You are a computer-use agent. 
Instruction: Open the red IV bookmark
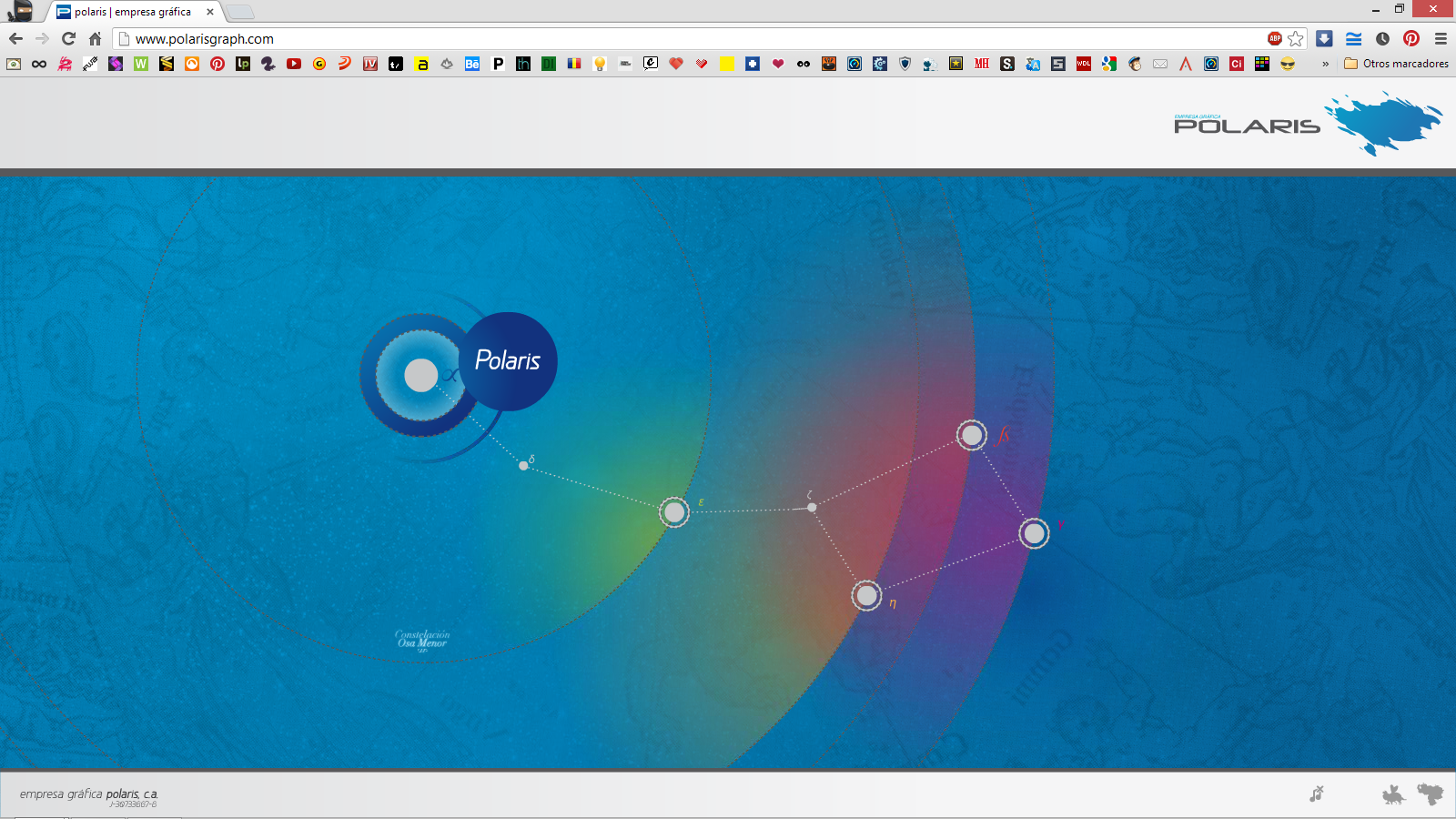tap(370, 64)
